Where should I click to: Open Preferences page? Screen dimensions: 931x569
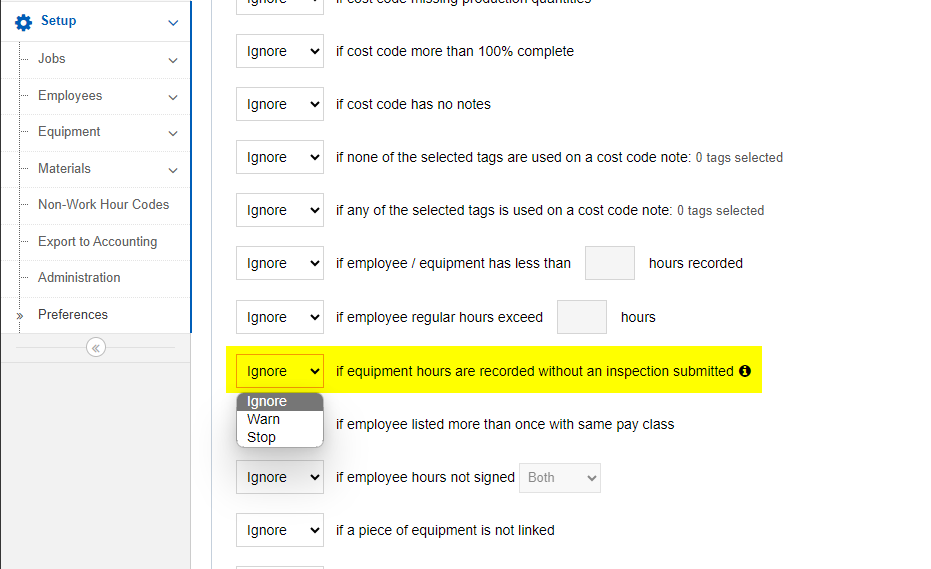pyautogui.click(x=73, y=315)
